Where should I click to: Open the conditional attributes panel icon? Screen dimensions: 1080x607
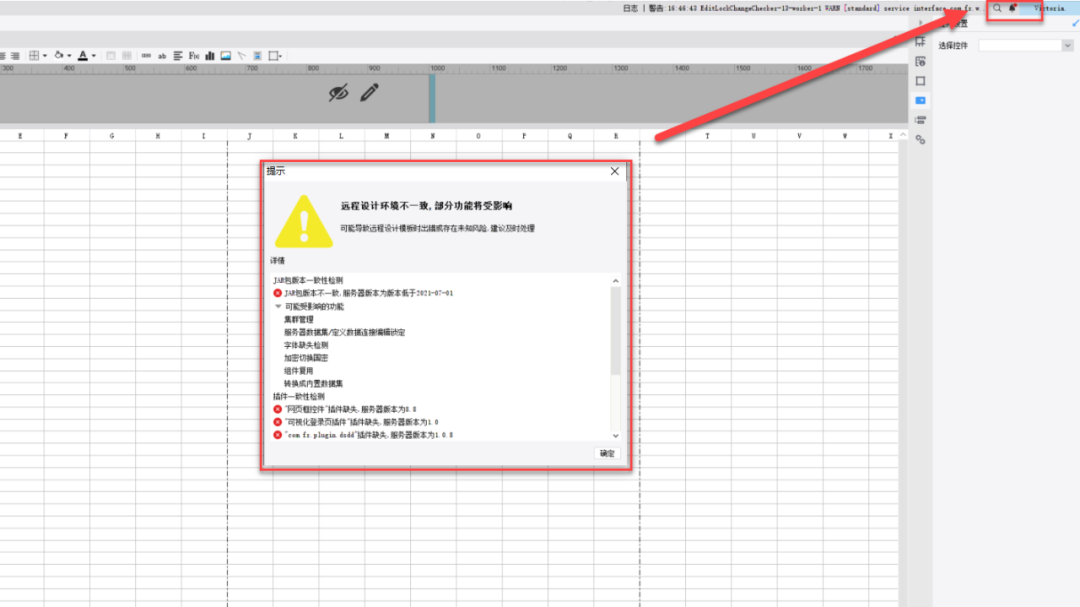tap(920, 120)
